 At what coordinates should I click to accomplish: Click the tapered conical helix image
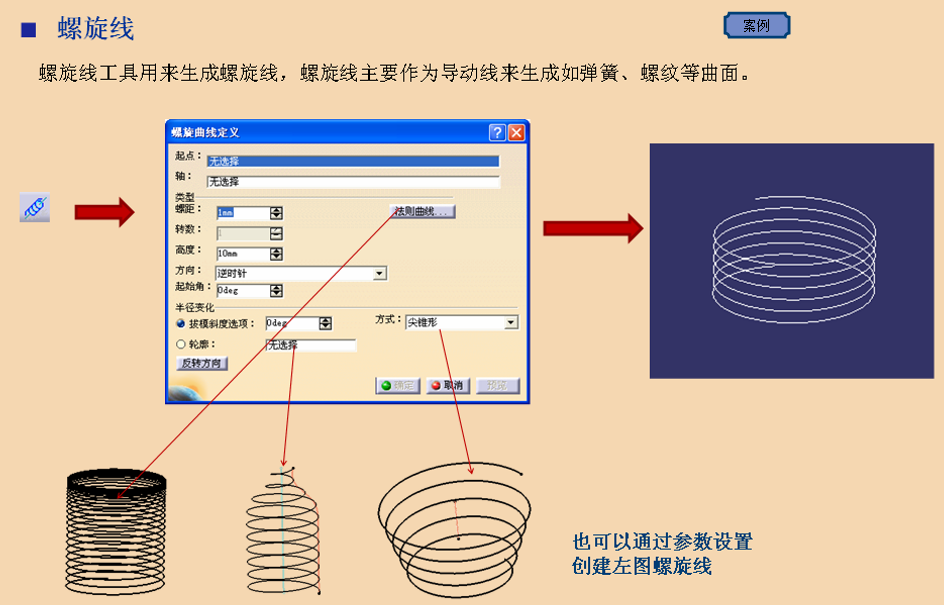[455, 530]
